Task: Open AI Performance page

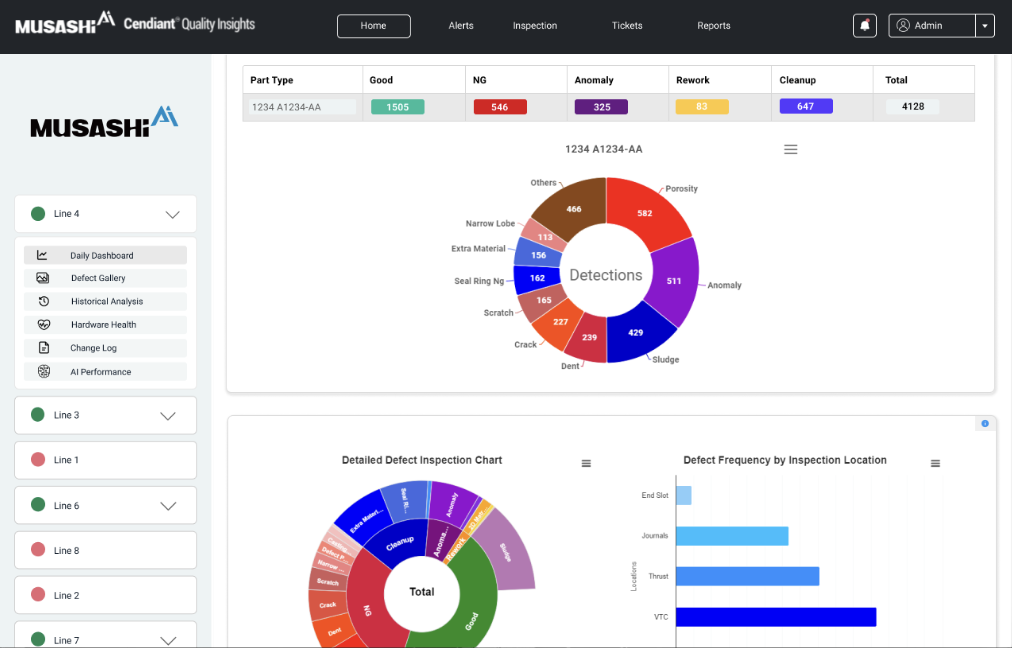Action: click(105, 372)
